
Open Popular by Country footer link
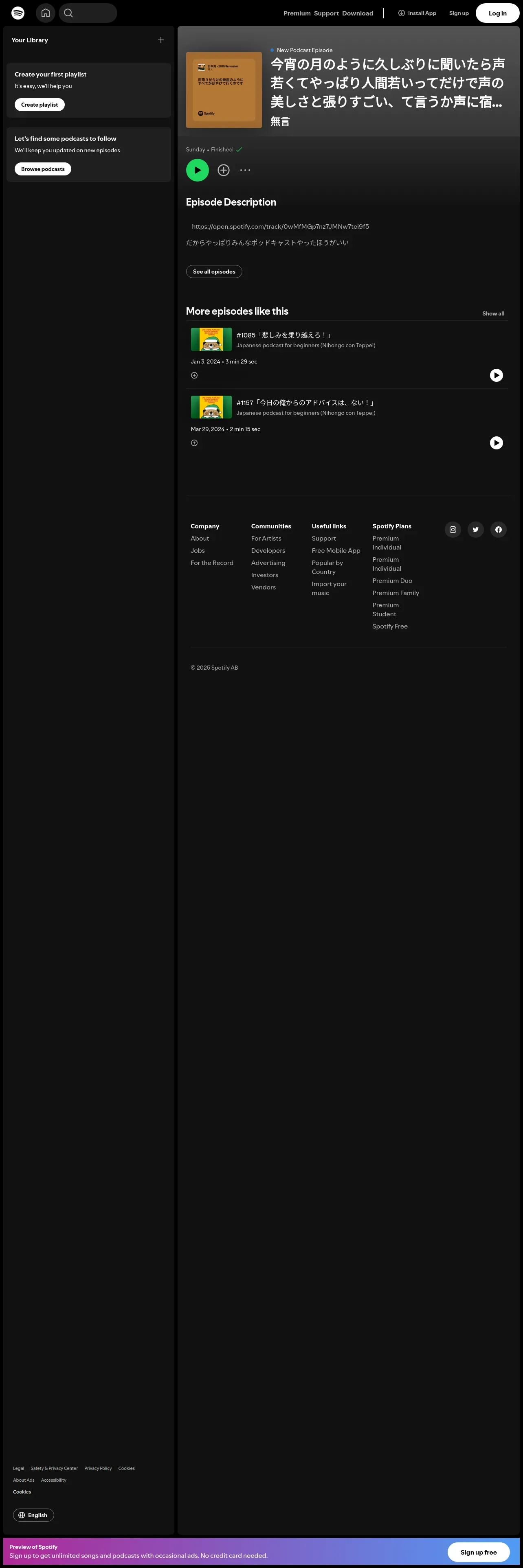pos(327,567)
